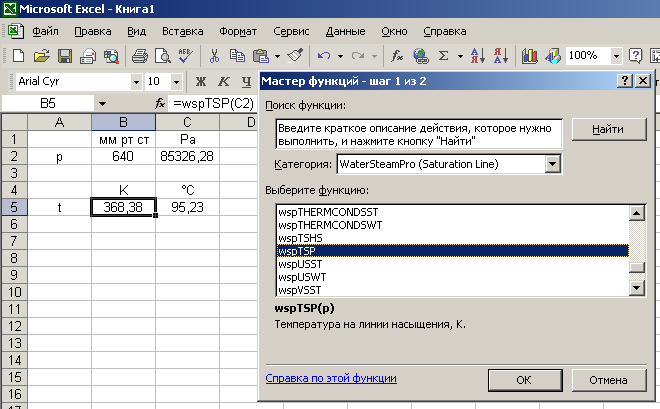Select the Format Painter brush icon
The width and height of the screenshot is (660, 409).
coord(295,56)
